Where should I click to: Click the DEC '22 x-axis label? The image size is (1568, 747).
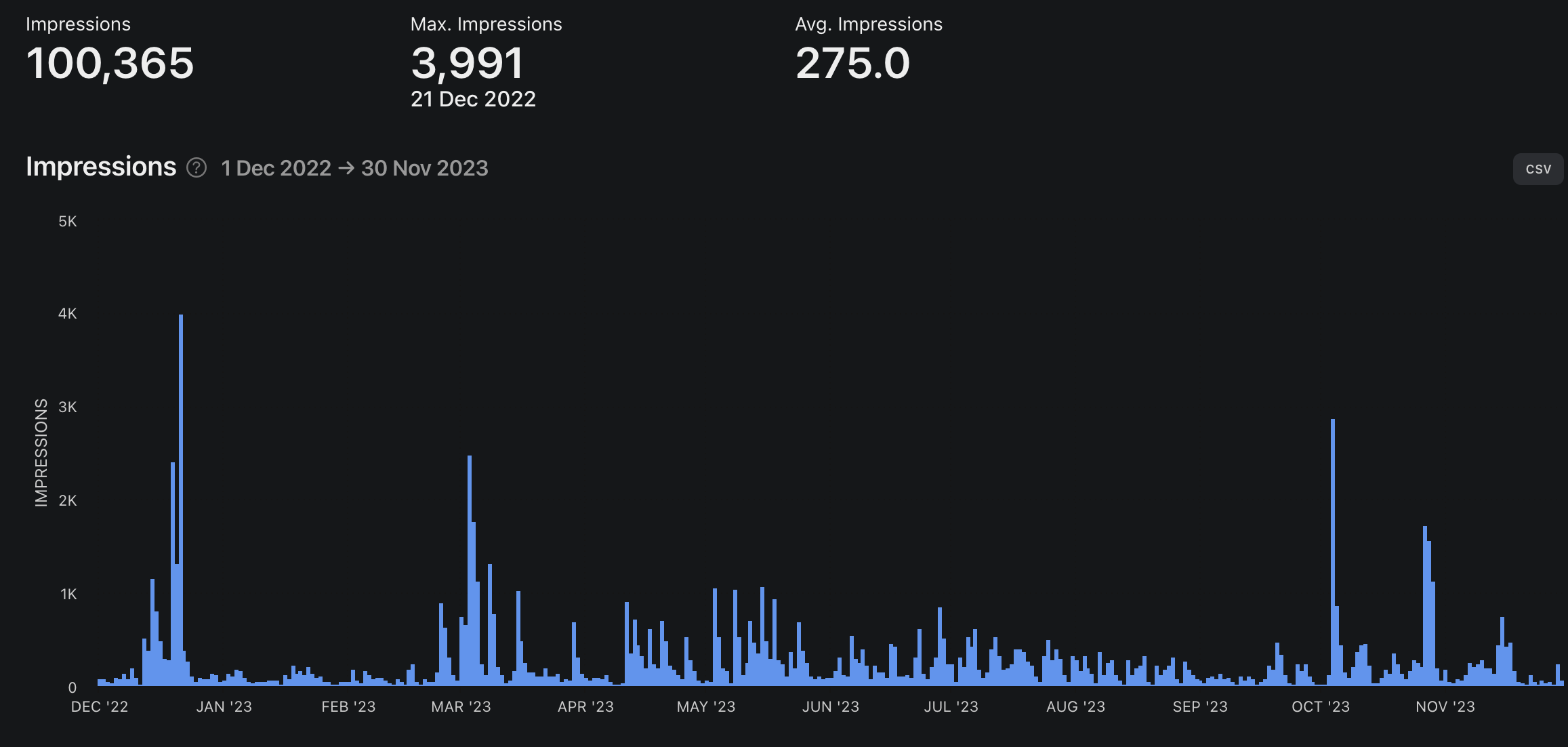click(99, 706)
